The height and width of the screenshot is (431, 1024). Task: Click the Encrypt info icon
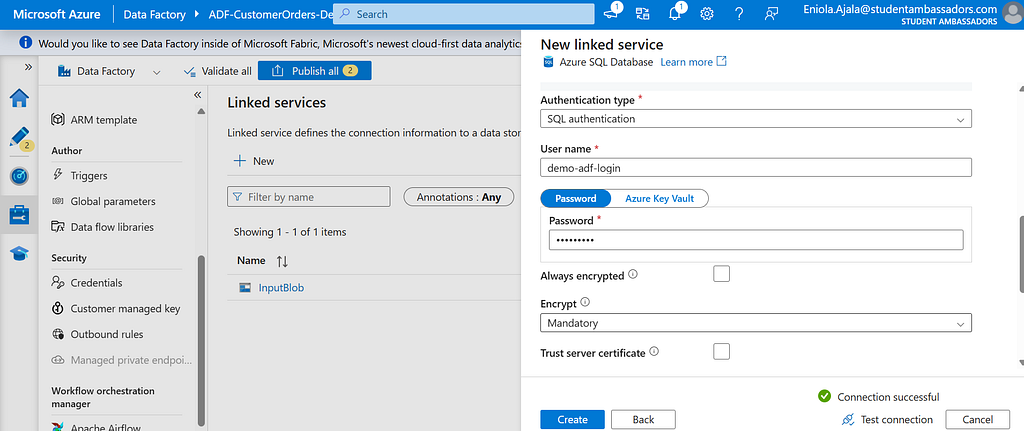pyautogui.click(x=585, y=302)
